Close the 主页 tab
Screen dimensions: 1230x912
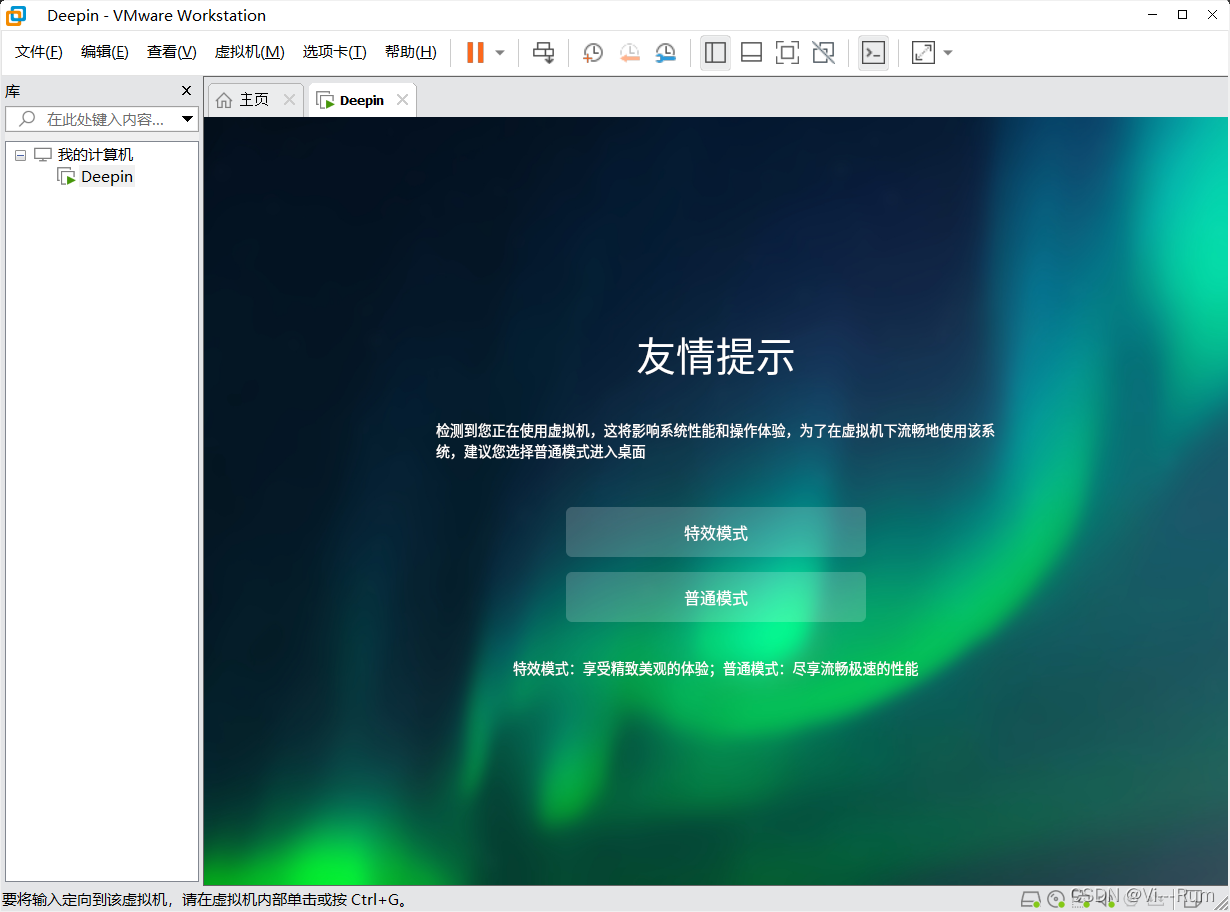tap(289, 100)
